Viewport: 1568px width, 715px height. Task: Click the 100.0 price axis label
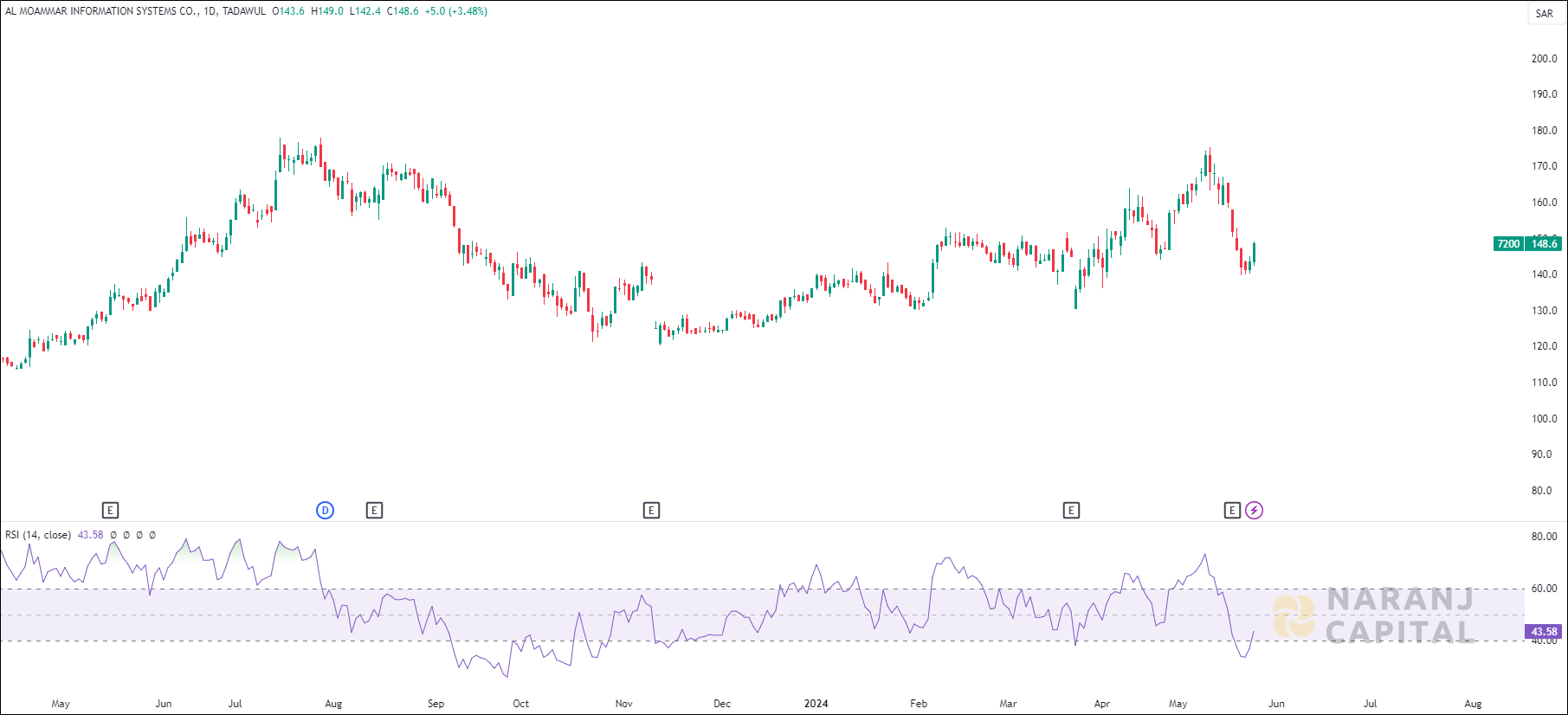click(1544, 419)
